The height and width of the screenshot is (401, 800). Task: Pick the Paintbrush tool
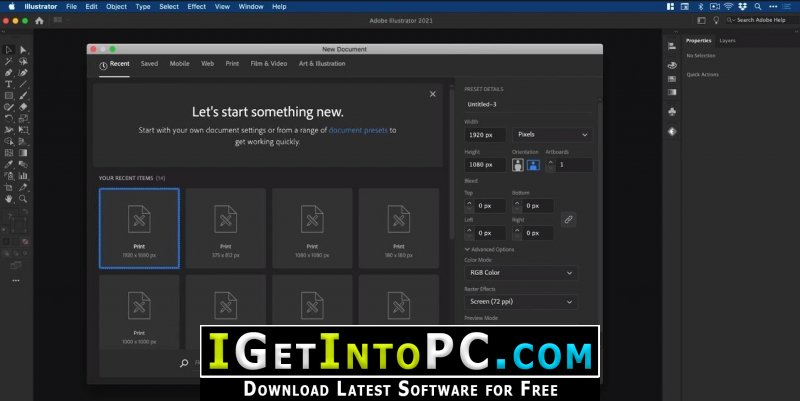coord(23,95)
